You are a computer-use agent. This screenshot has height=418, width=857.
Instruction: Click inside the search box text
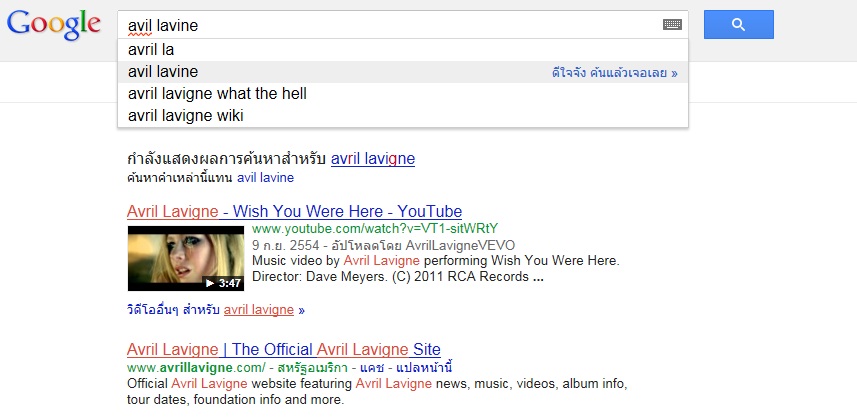tap(163, 25)
